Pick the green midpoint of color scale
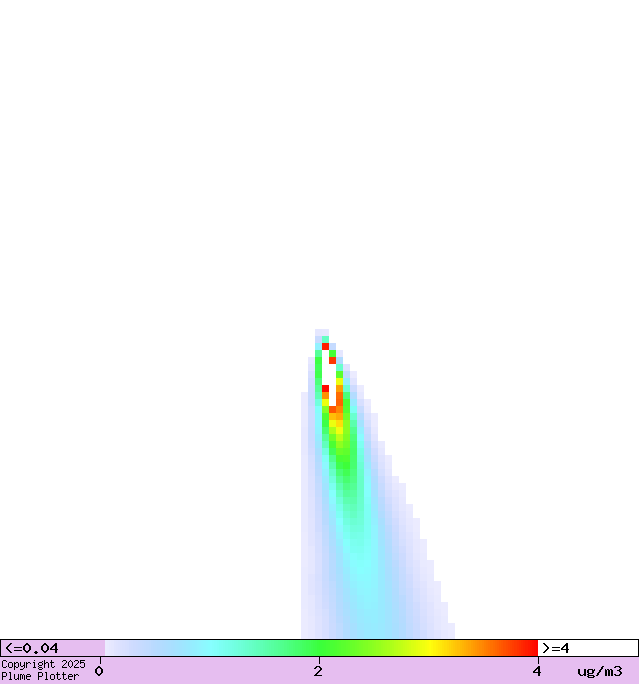Image resolution: width=639 pixels, height=684 pixels. tap(320, 648)
